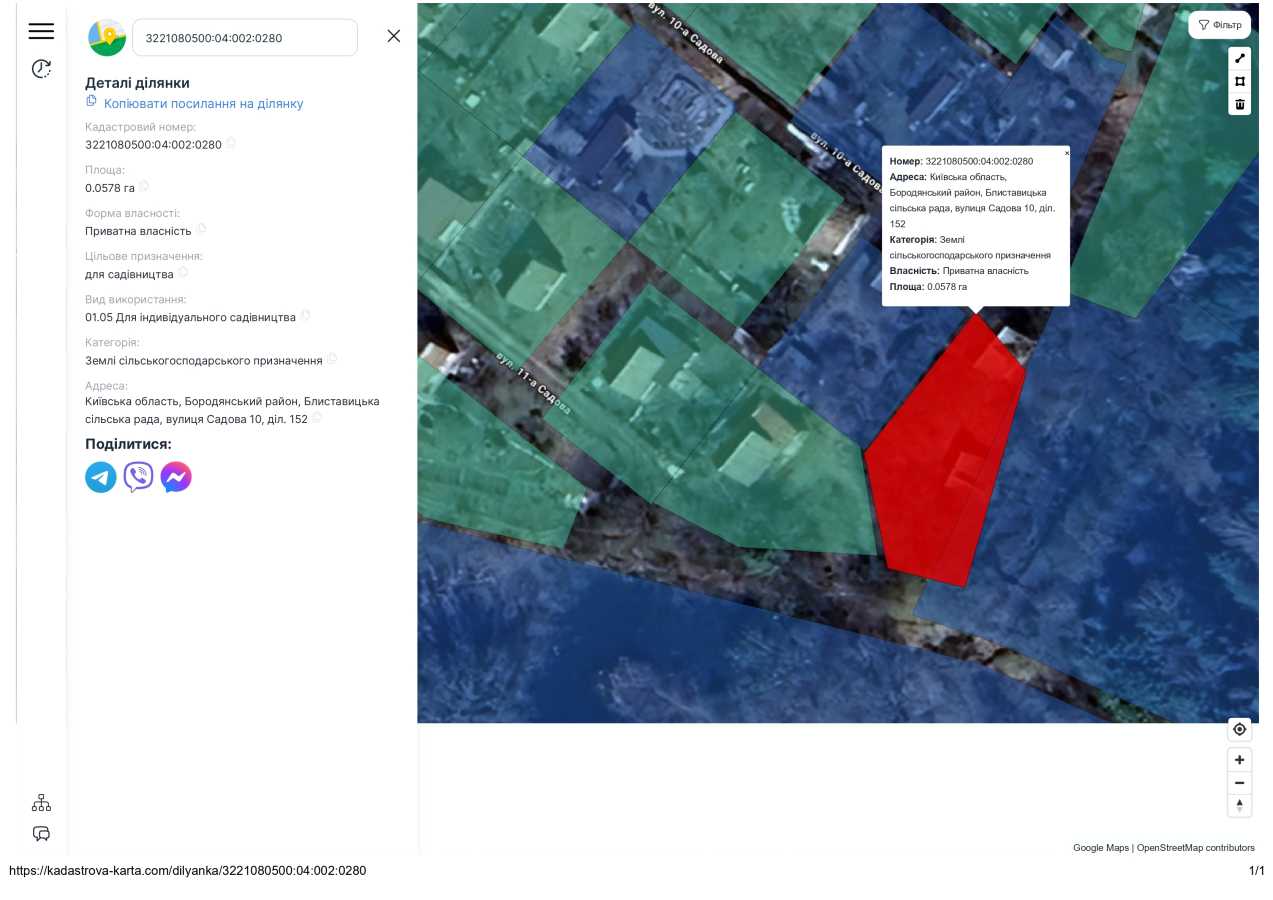This screenshot has width=1273, height=900.
Task: Click Копіювати посилання на ділянку link
Action: coord(203,104)
